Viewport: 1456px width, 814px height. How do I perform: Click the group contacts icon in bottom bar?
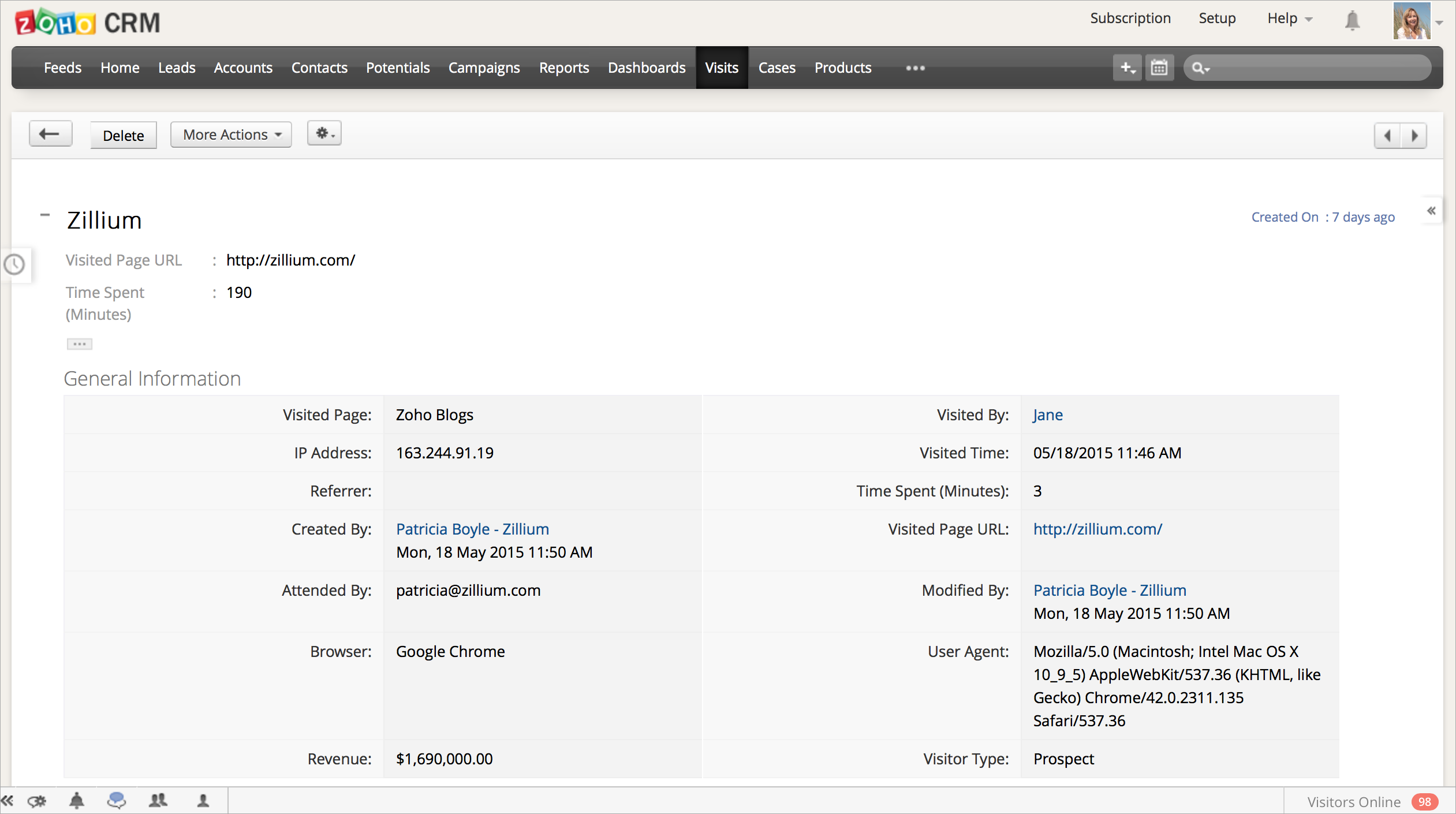(158, 801)
